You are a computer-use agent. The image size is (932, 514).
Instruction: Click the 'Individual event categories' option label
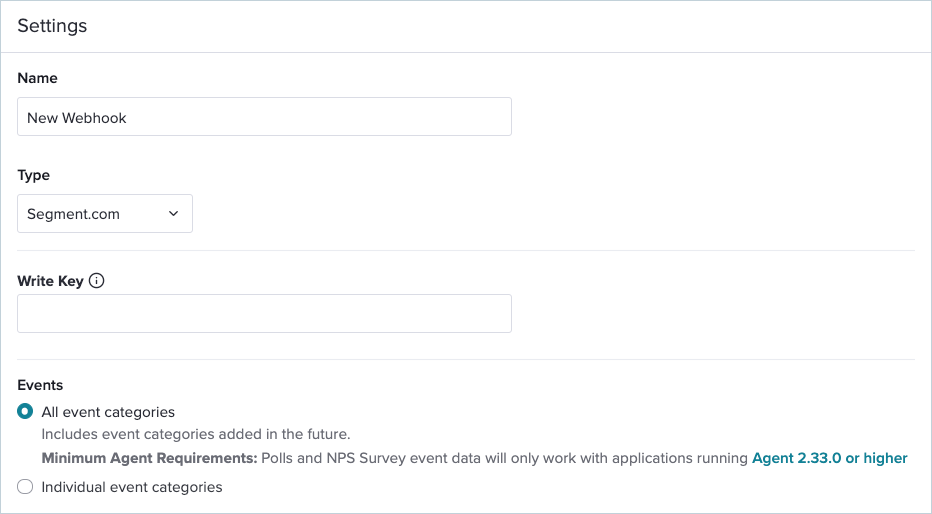132,487
